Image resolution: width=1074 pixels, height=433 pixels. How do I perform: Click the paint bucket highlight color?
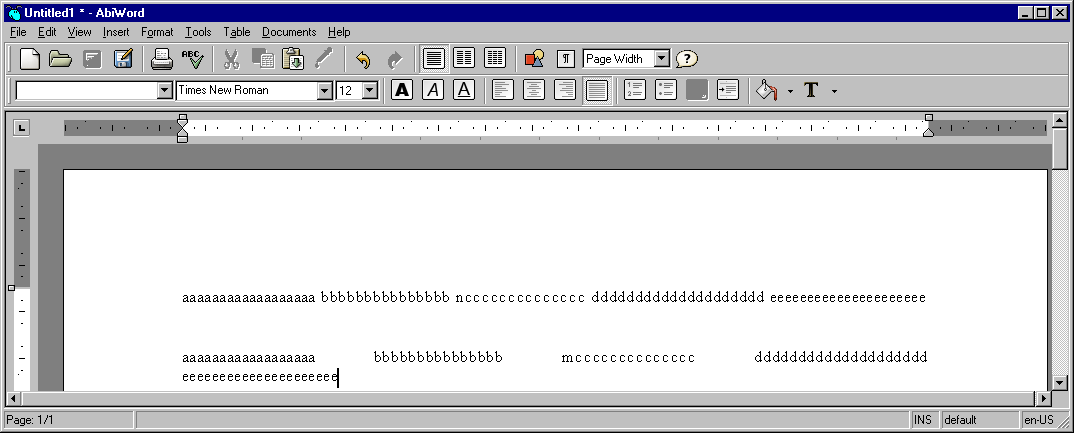pos(766,90)
